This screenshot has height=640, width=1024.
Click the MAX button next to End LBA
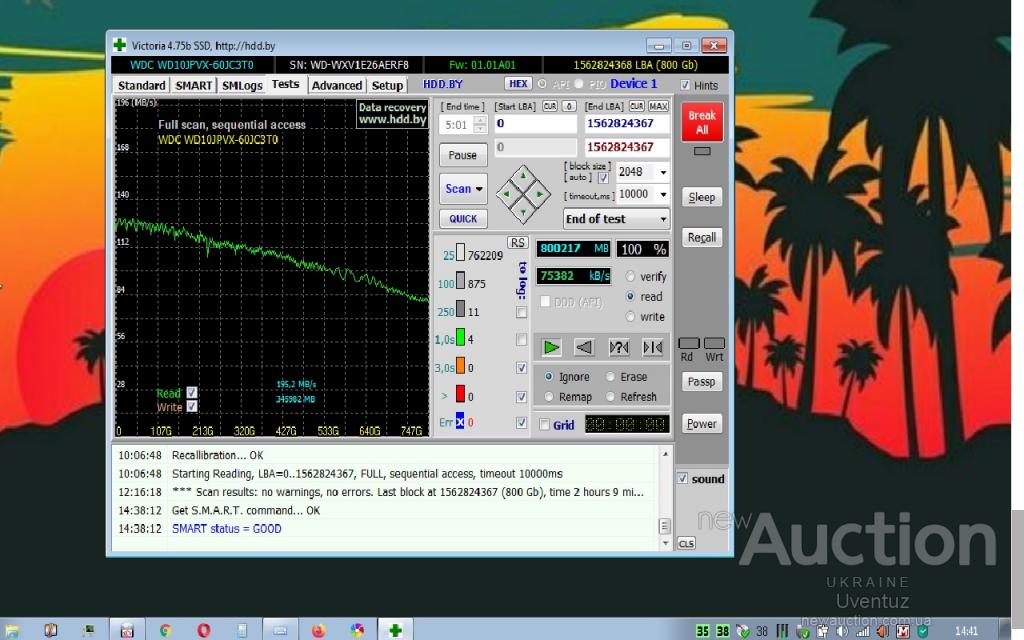click(x=658, y=106)
